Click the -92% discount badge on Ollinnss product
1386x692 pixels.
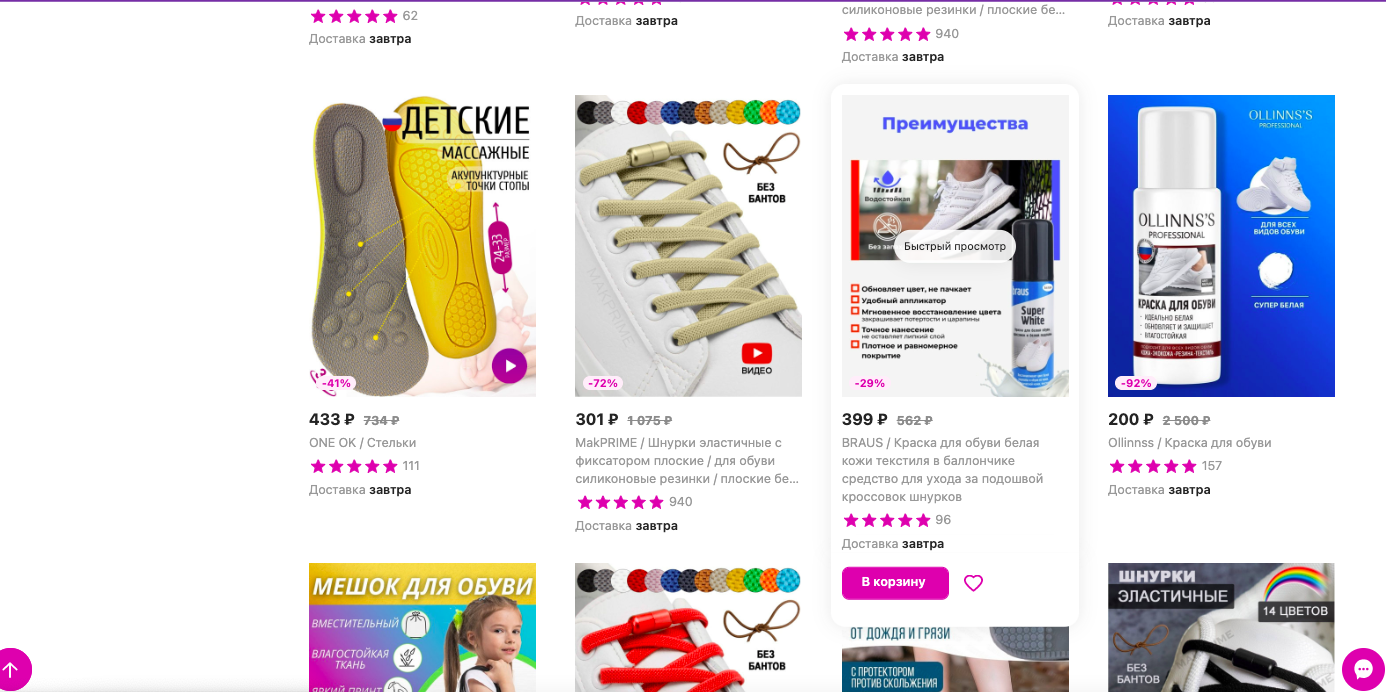pyautogui.click(x=1136, y=383)
